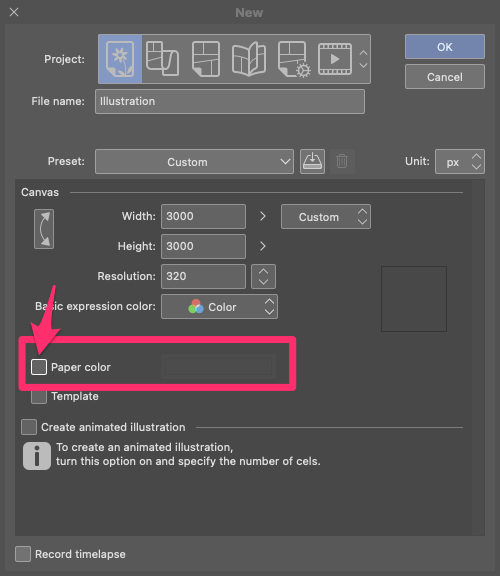Enable Create animated illustration option
This screenshot has height=576, width=500.
click(x=29, y=427)
